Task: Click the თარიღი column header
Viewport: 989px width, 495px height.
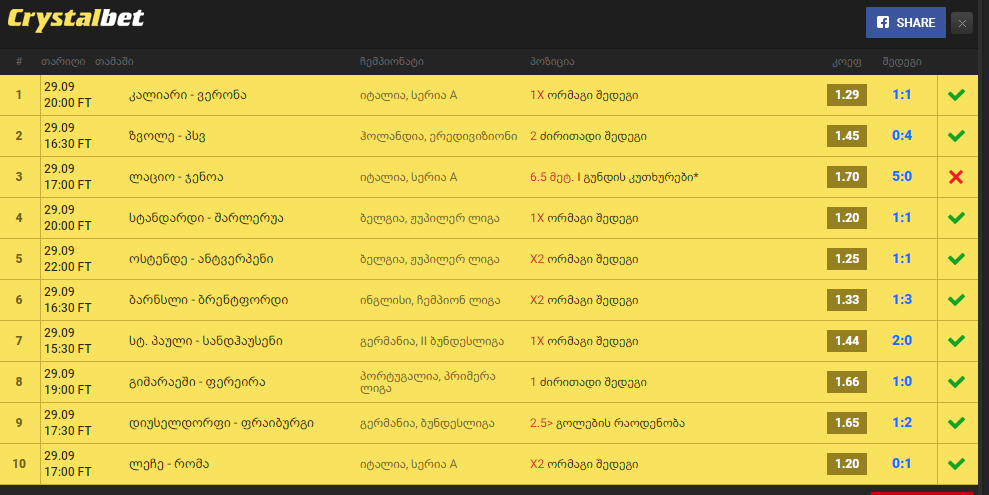Action: click(x=63, y=62)
